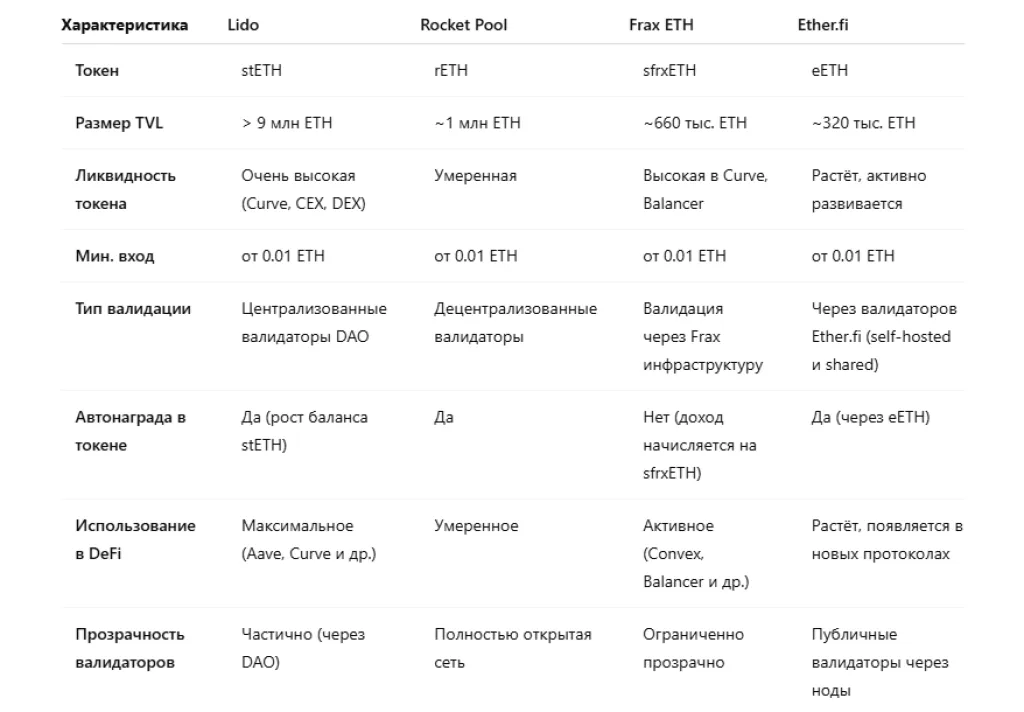1024x712 pixels.
Task: Select the "Высокая в Curve, Balancer" cell
Action: pos(705,189)
